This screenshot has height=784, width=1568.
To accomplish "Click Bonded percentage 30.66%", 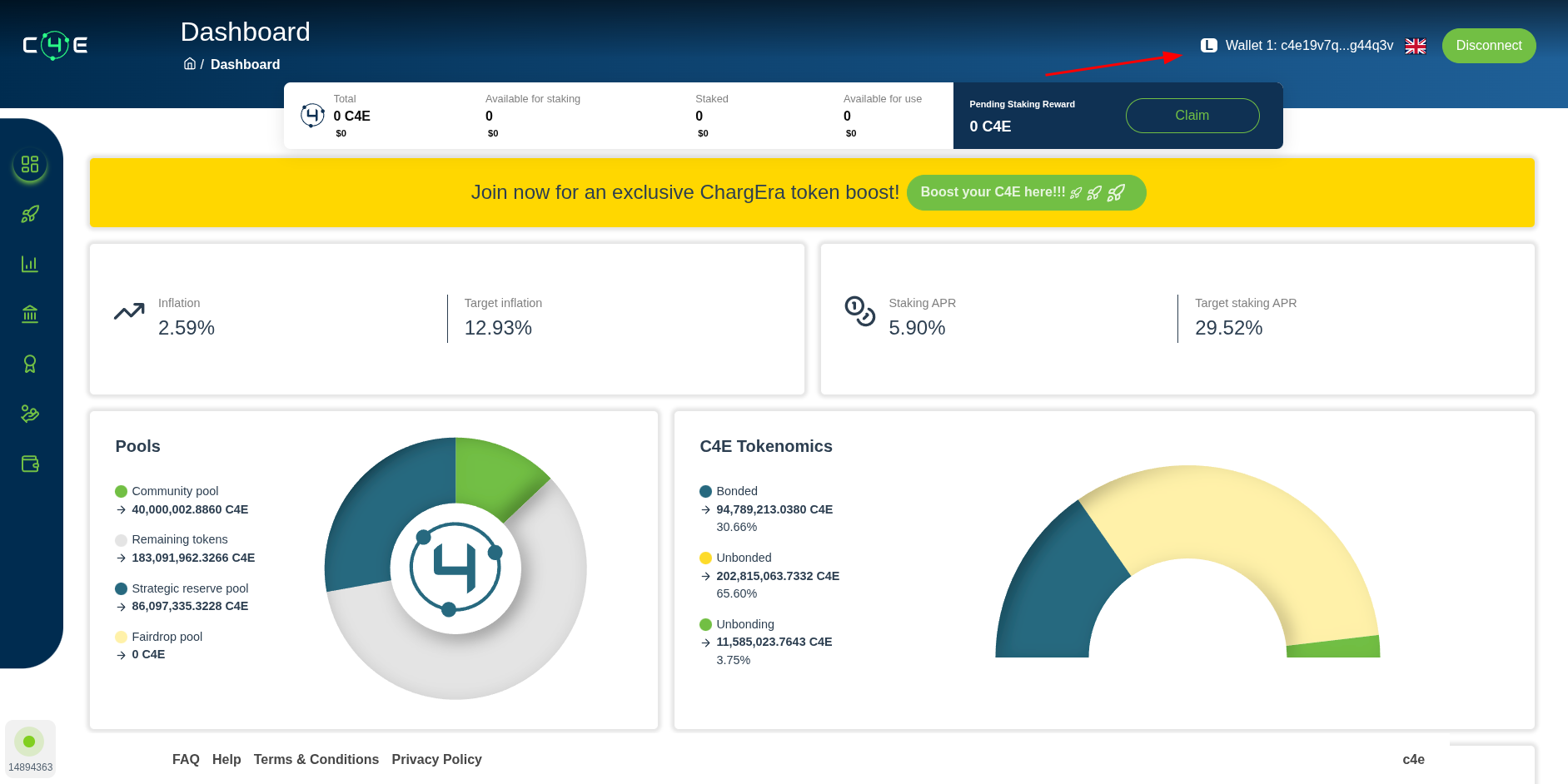I will [737, 527].
